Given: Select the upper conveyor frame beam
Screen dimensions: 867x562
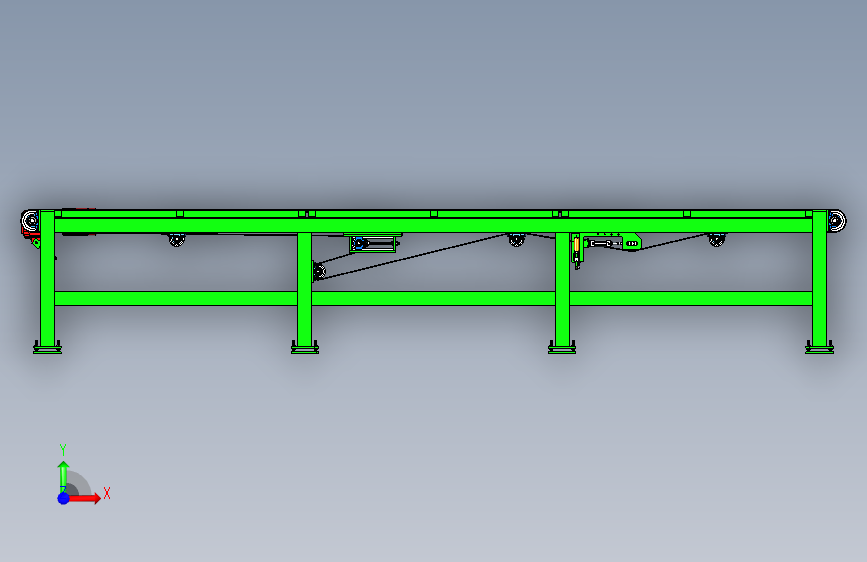Looking at the screenshot, I should [x=434, y=225].
